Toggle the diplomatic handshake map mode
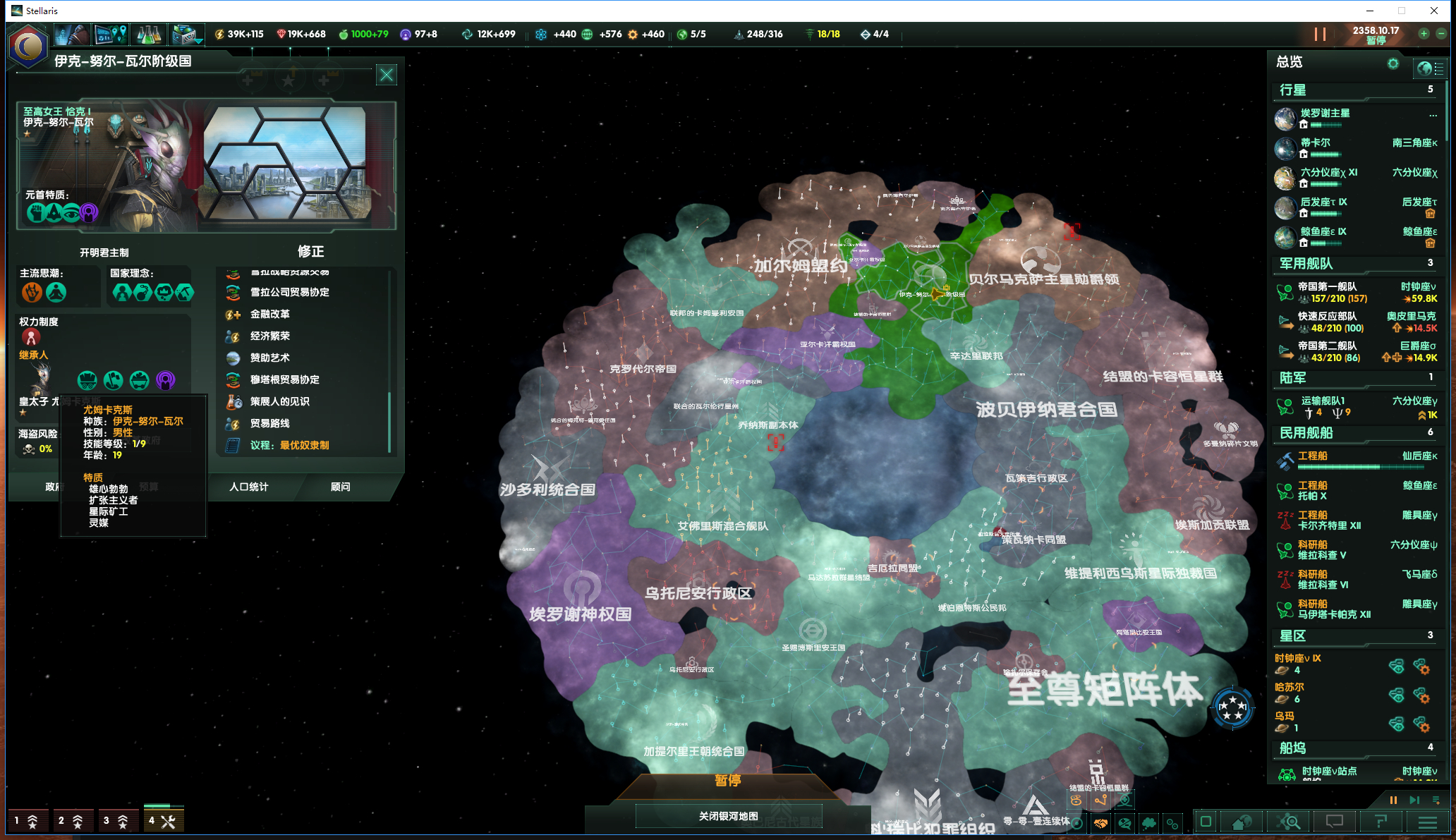The image size is (1456, 840). pyautogui.click(x=1100, y=823)
